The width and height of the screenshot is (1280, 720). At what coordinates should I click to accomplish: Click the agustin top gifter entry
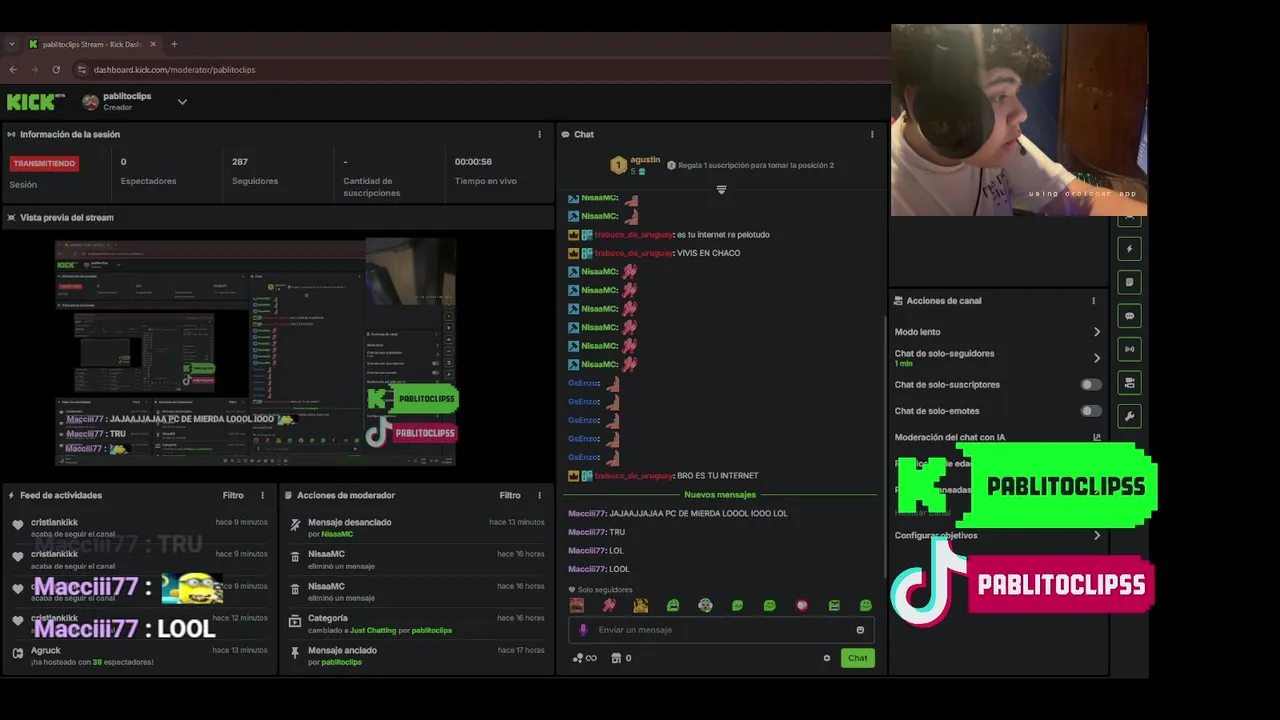pyautogui.click(x=635, y=165)
